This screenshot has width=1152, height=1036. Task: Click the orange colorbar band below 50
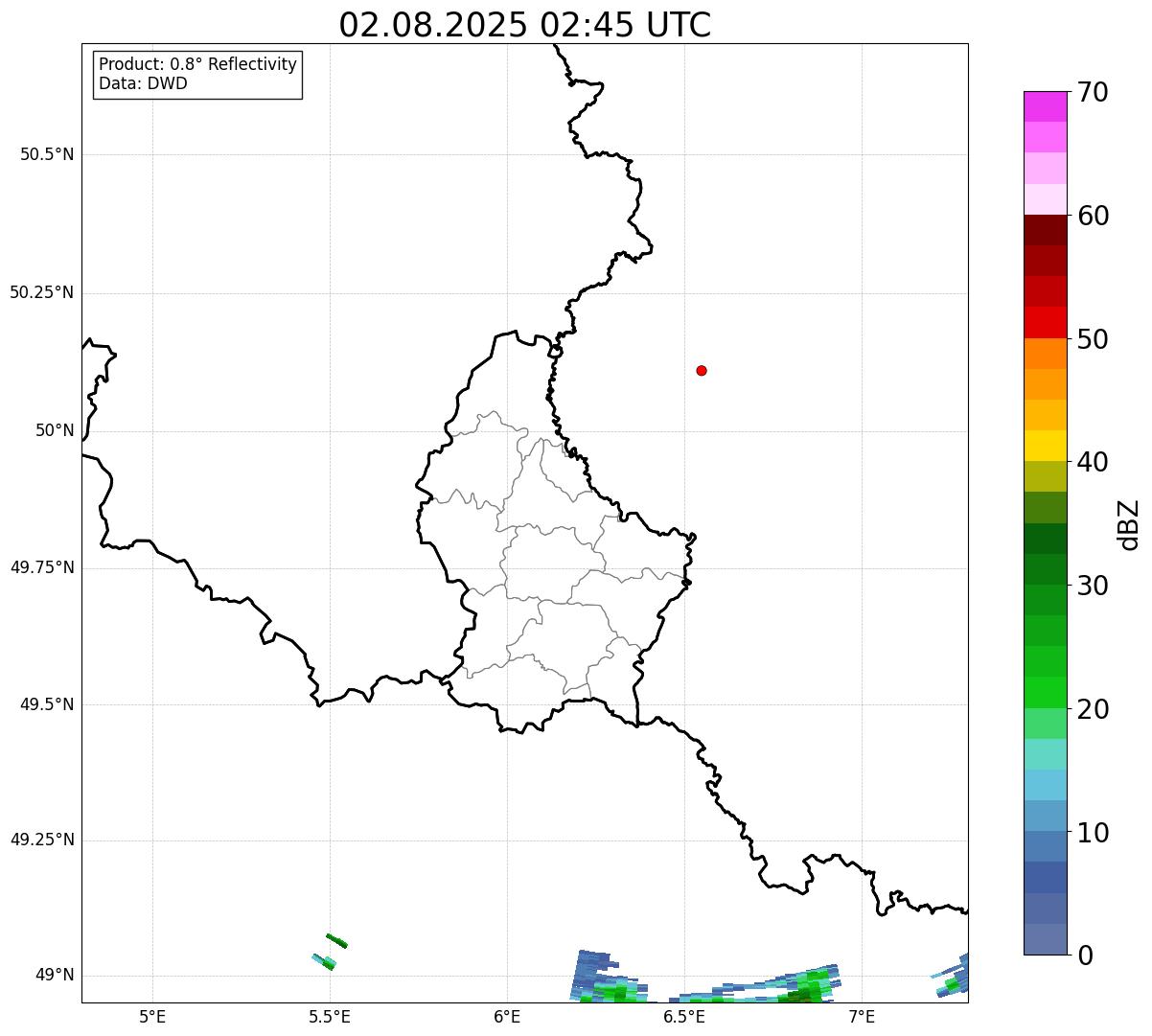pos(1045,354)
